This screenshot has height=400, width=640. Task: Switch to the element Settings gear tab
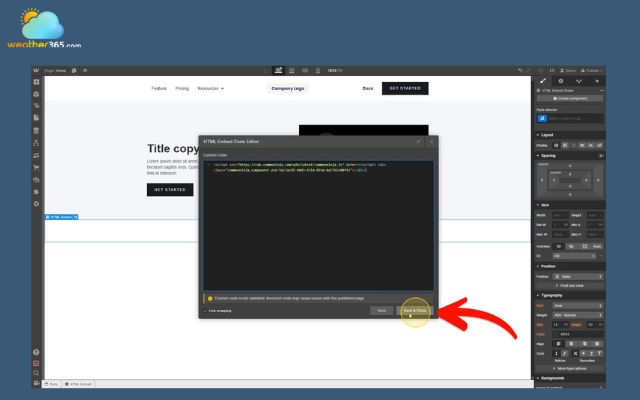(x=561, y=81)
